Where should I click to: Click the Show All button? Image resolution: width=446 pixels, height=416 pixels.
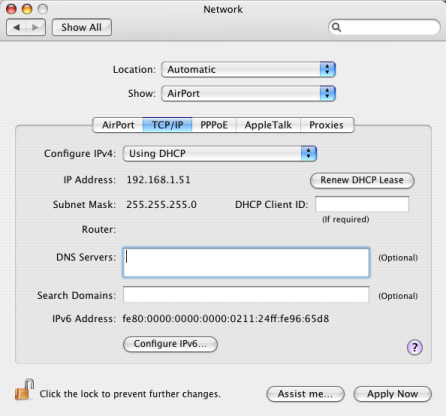[x=82, y=27]
